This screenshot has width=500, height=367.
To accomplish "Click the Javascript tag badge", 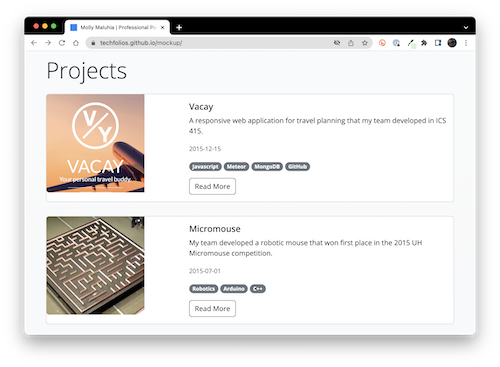I will click(x=205, y=166).
